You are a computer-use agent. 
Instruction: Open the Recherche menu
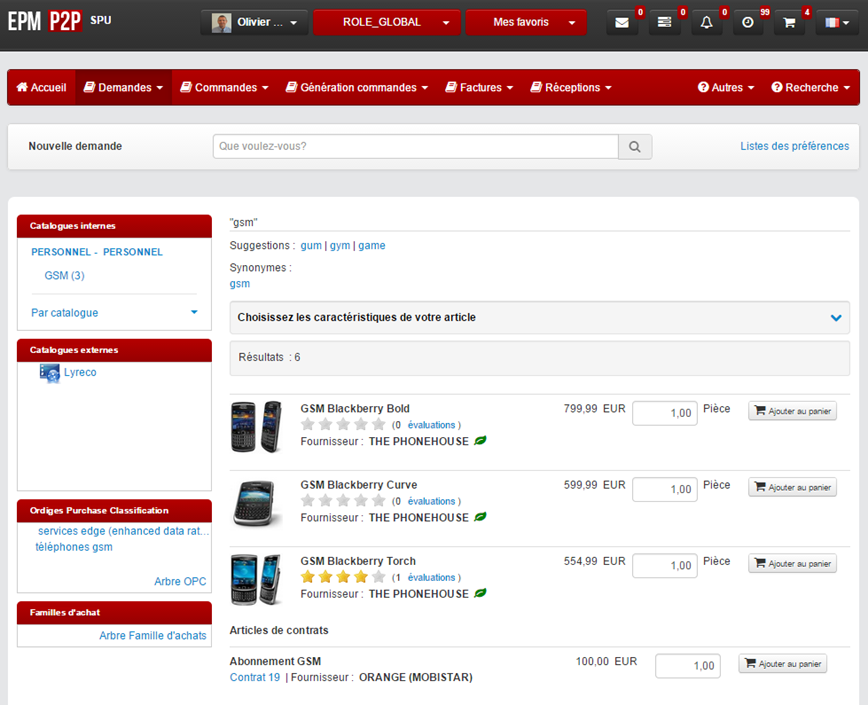(x=810, y=87)
